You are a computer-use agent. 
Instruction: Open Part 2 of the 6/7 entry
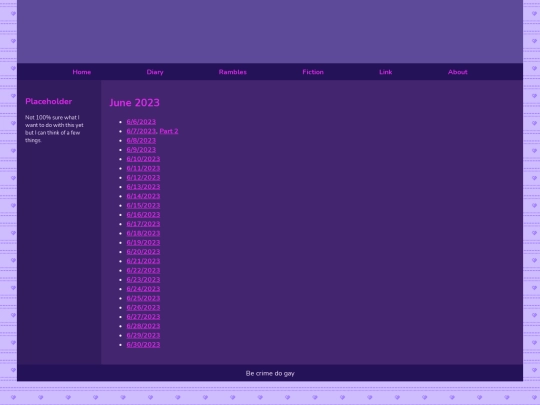coord(169,131)
